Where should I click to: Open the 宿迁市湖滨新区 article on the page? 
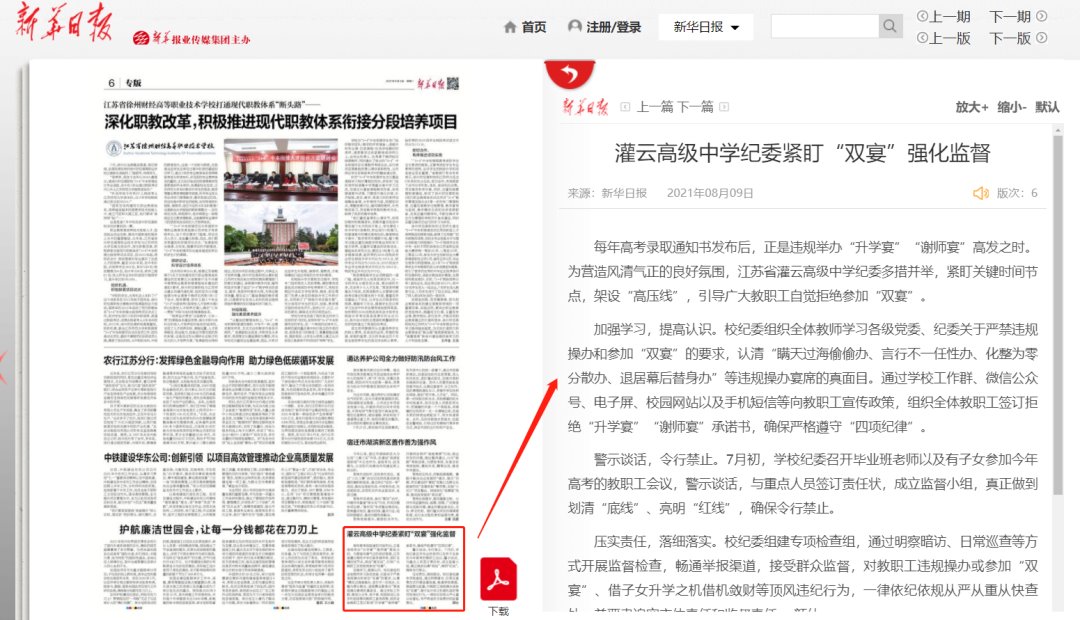(391, 442)
